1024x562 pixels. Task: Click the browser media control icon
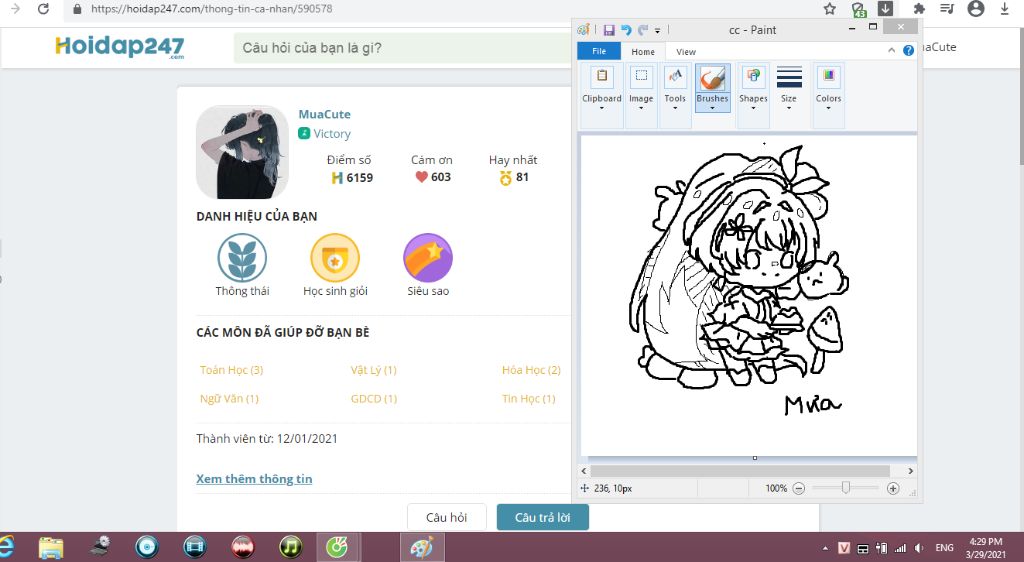tap(947, 9)
